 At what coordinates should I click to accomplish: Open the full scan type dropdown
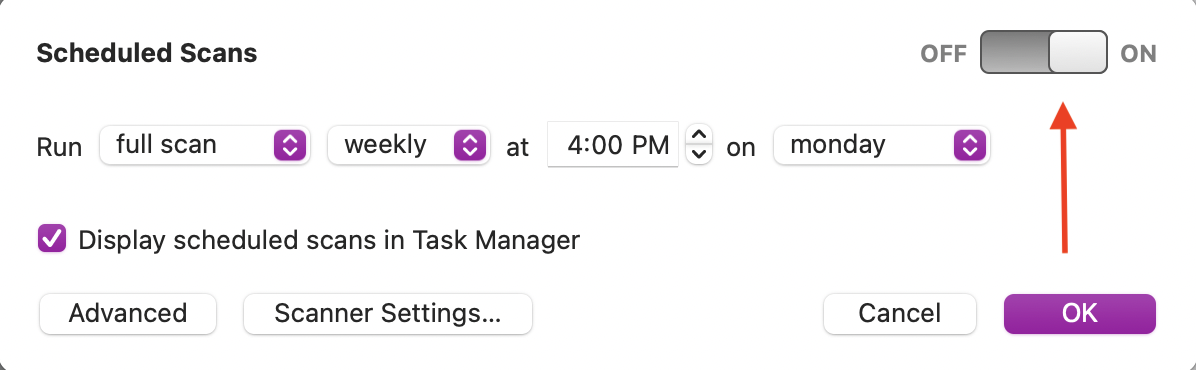[204, 145]
